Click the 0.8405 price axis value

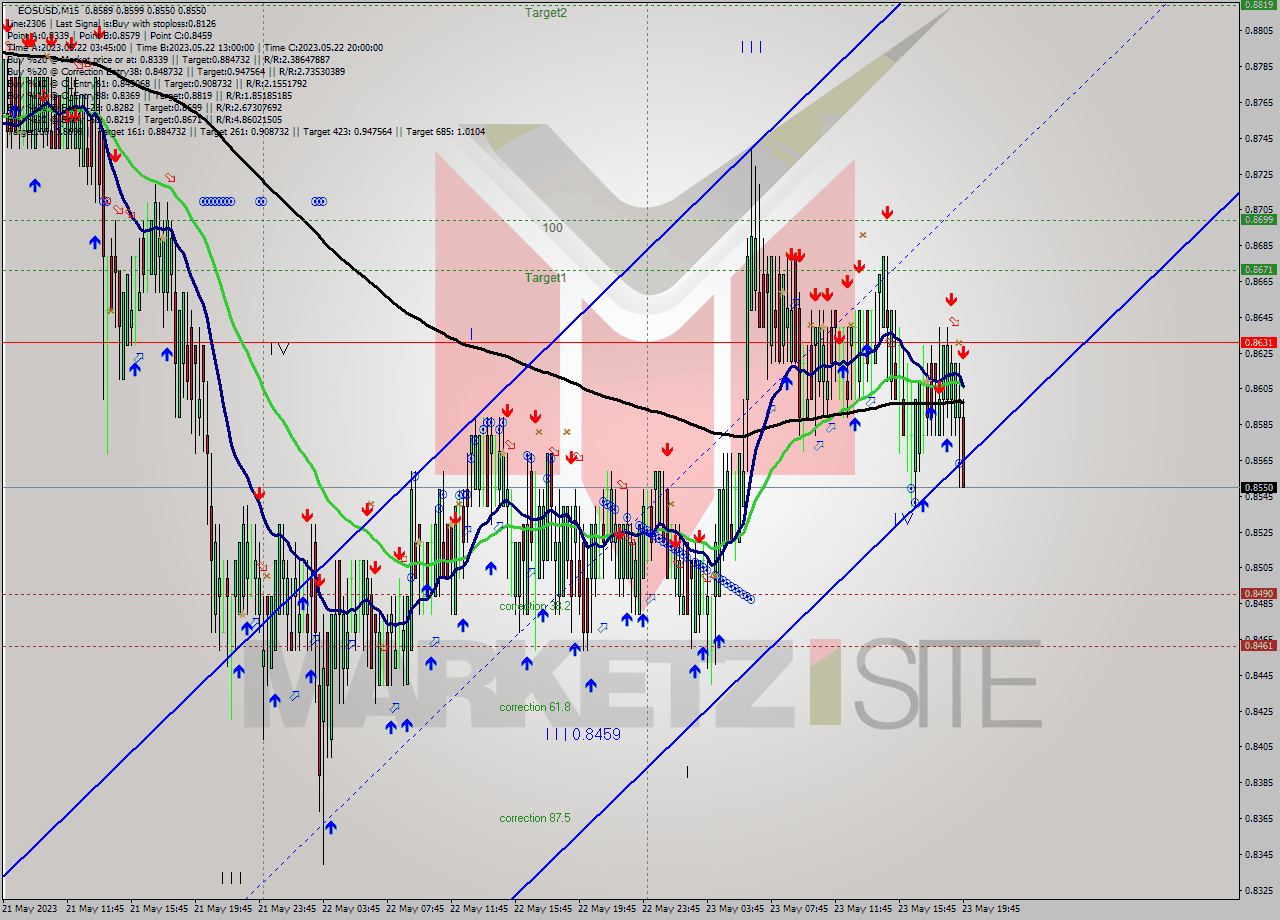(1258, 746)
